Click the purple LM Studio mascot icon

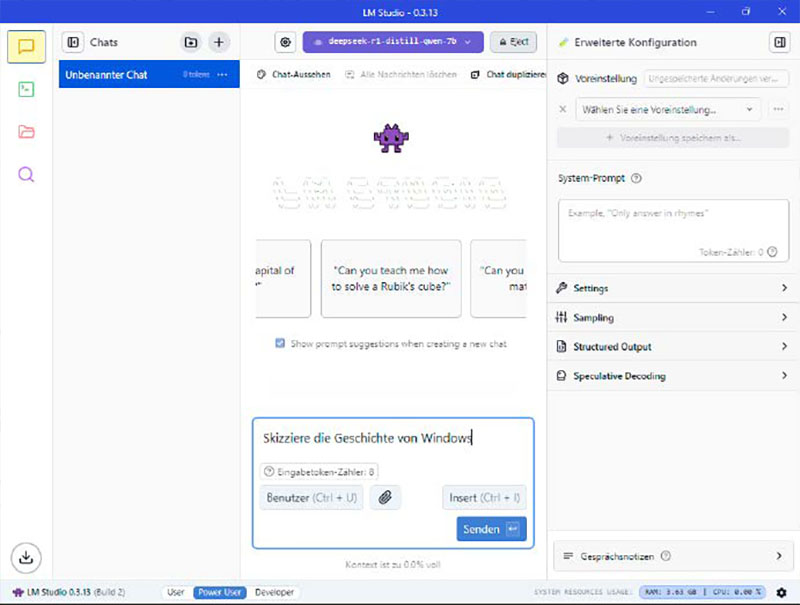click(391, 138)
